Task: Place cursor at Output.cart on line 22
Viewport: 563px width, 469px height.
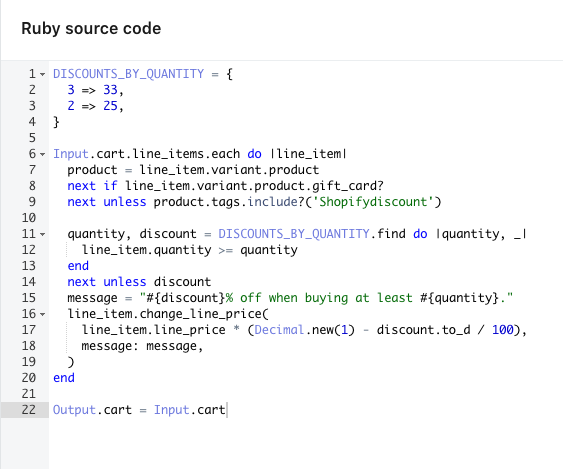Action: [92, 410]
